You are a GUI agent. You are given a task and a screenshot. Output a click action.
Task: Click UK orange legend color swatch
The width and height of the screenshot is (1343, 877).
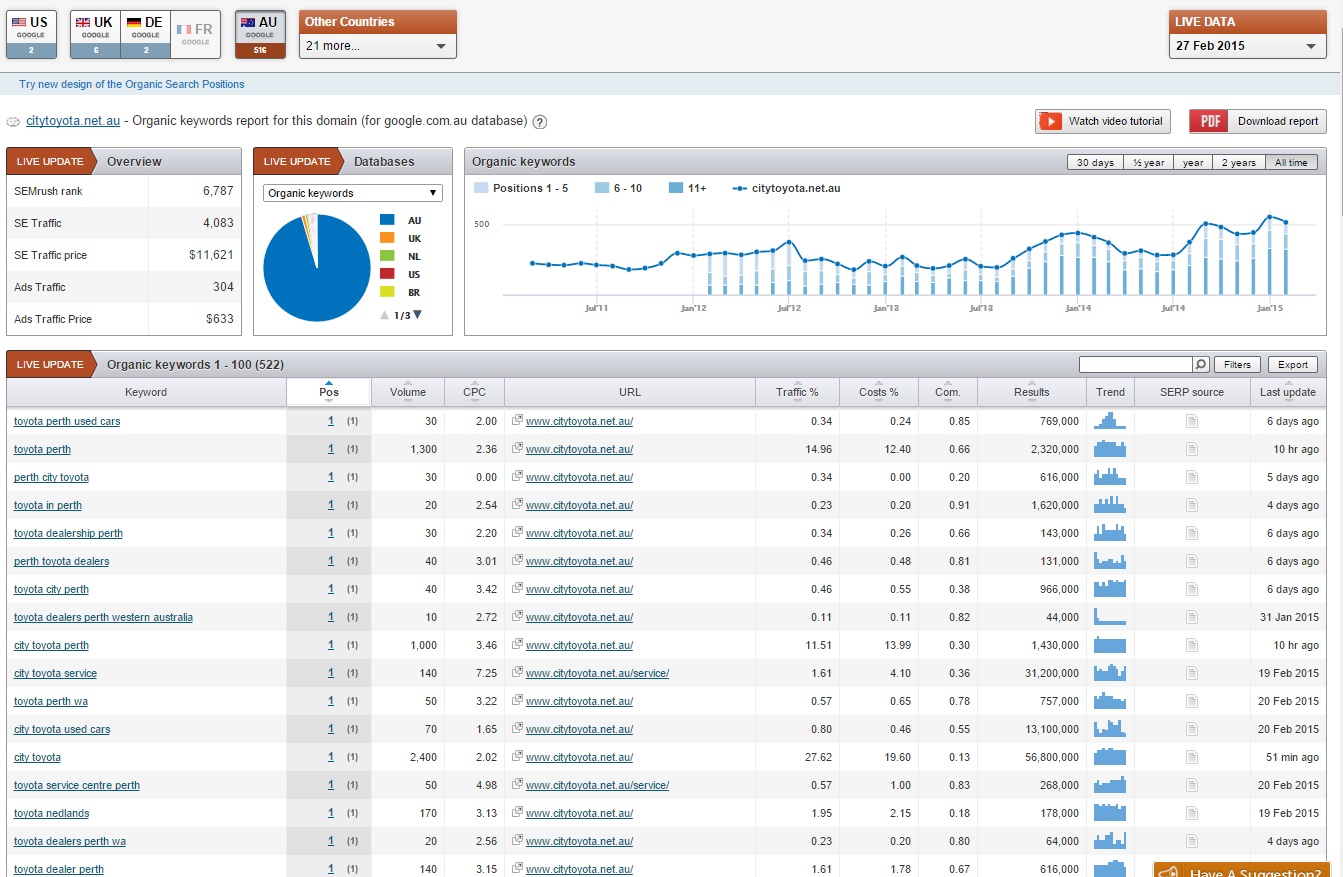click(387, 238)
